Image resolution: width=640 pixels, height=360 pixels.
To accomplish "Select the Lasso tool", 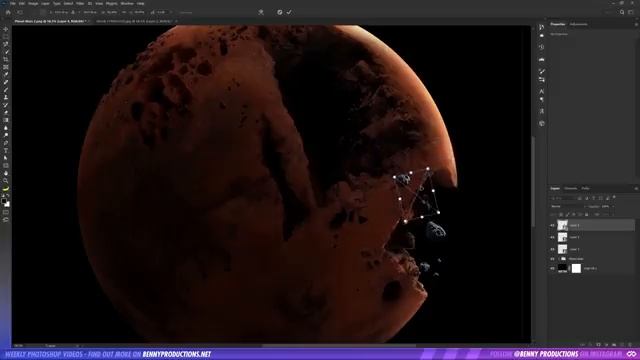I will point(6,44).
